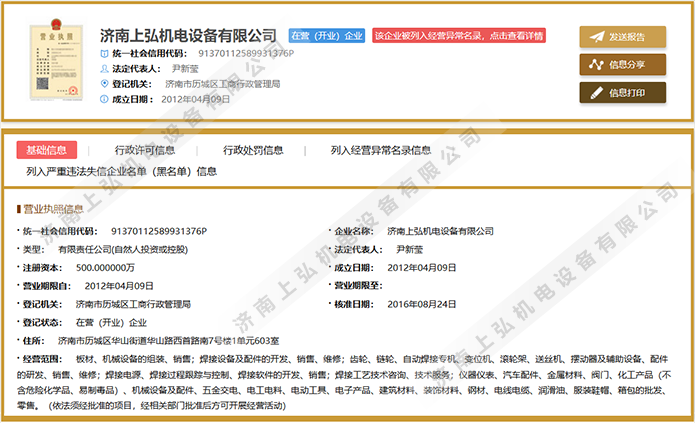Click the 信息打印 button label
Viewport: 695px width, 423px height.
point(627,93)
